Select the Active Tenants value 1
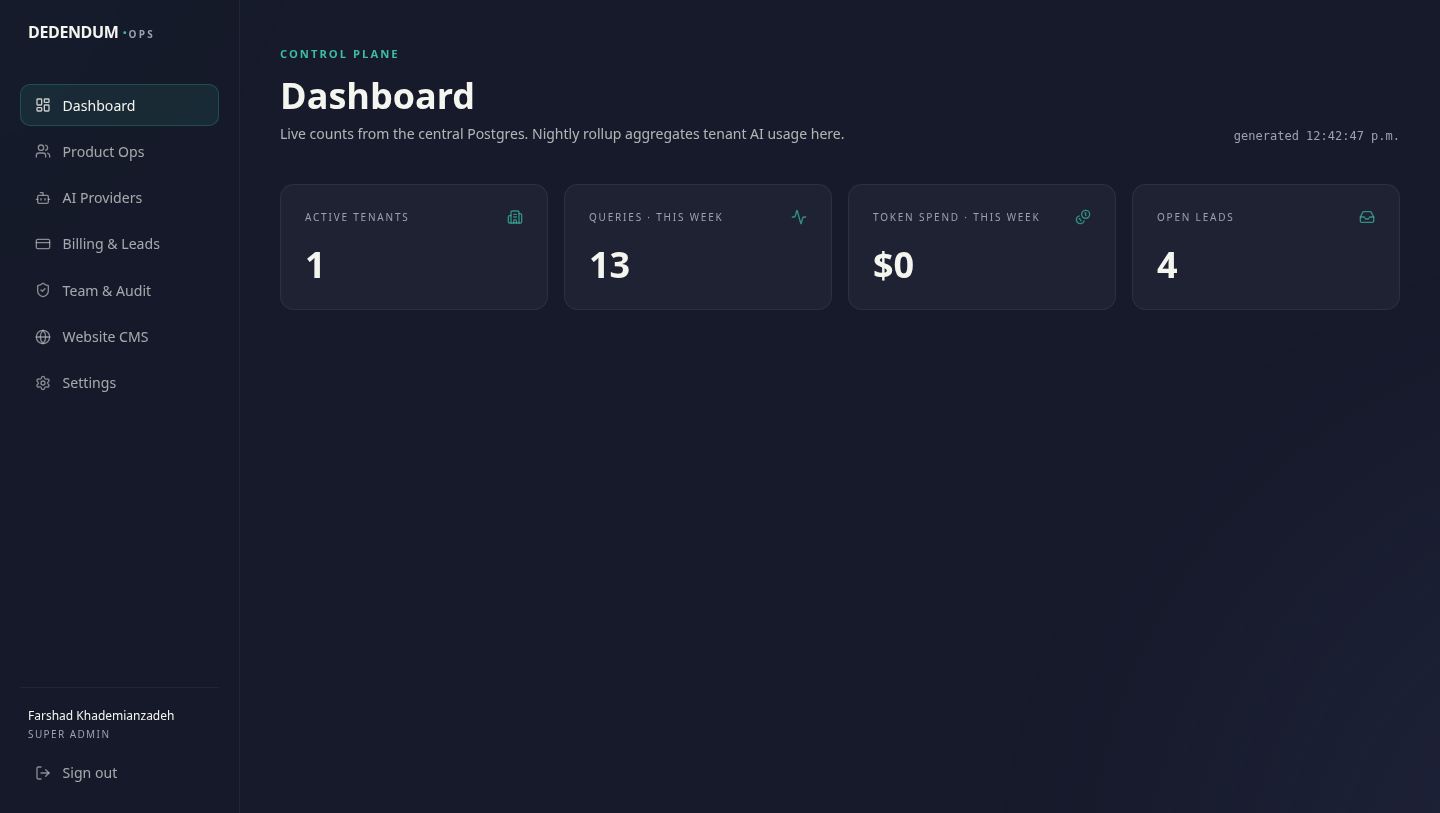Image resolution: width=1440 pixels, height=813 pixels. tap(315, 265)
